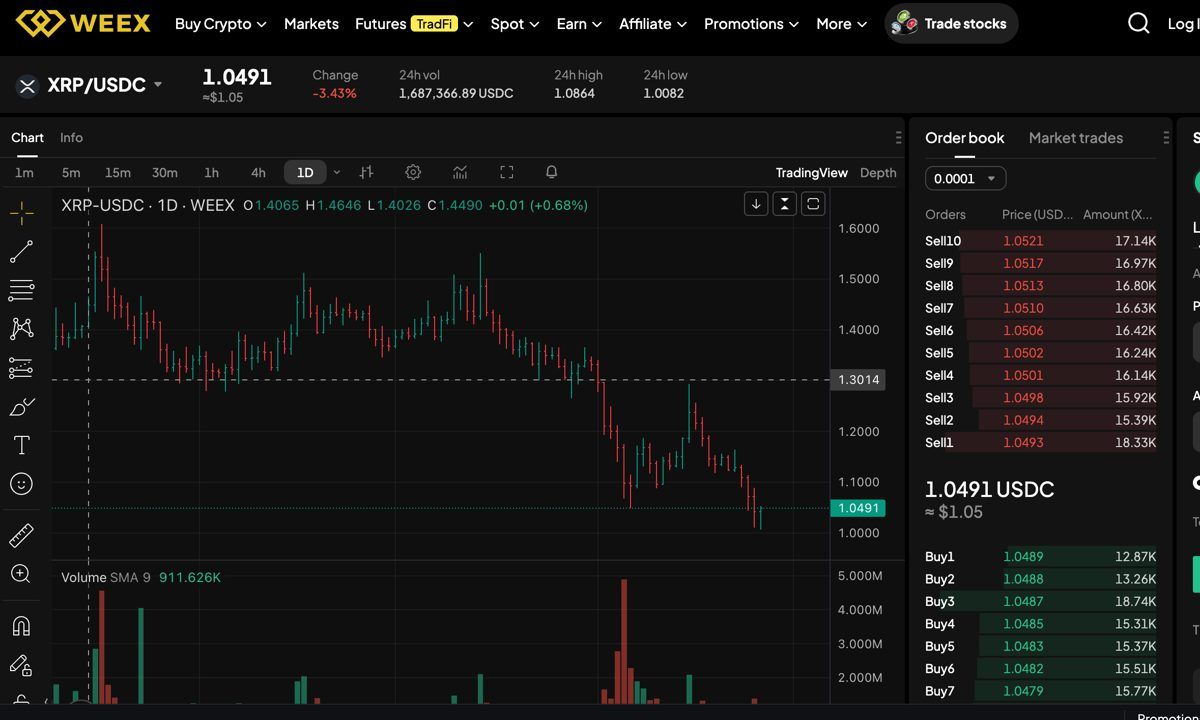Select TradingView chart view
Viewport: 1200px width, 720px height.
(x=812, y=173)
